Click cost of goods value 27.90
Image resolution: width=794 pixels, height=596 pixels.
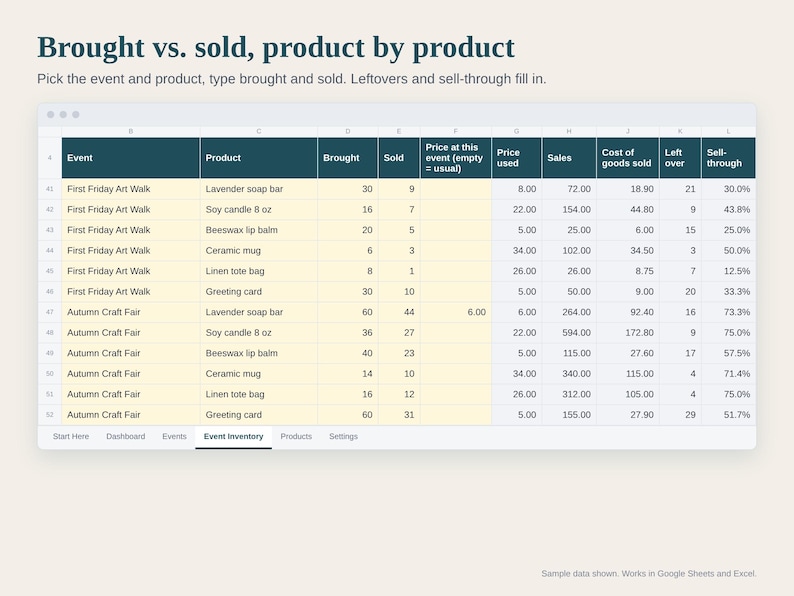pos(642,415)
